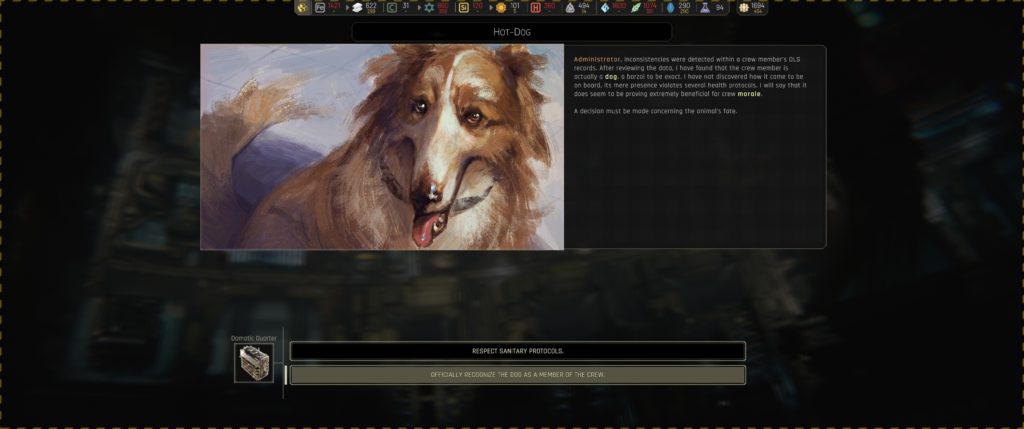Click the Si silicon resource icon
The width and height of the screenshot is (1024, 429).
pyautogui.click(x=464, y=8)
